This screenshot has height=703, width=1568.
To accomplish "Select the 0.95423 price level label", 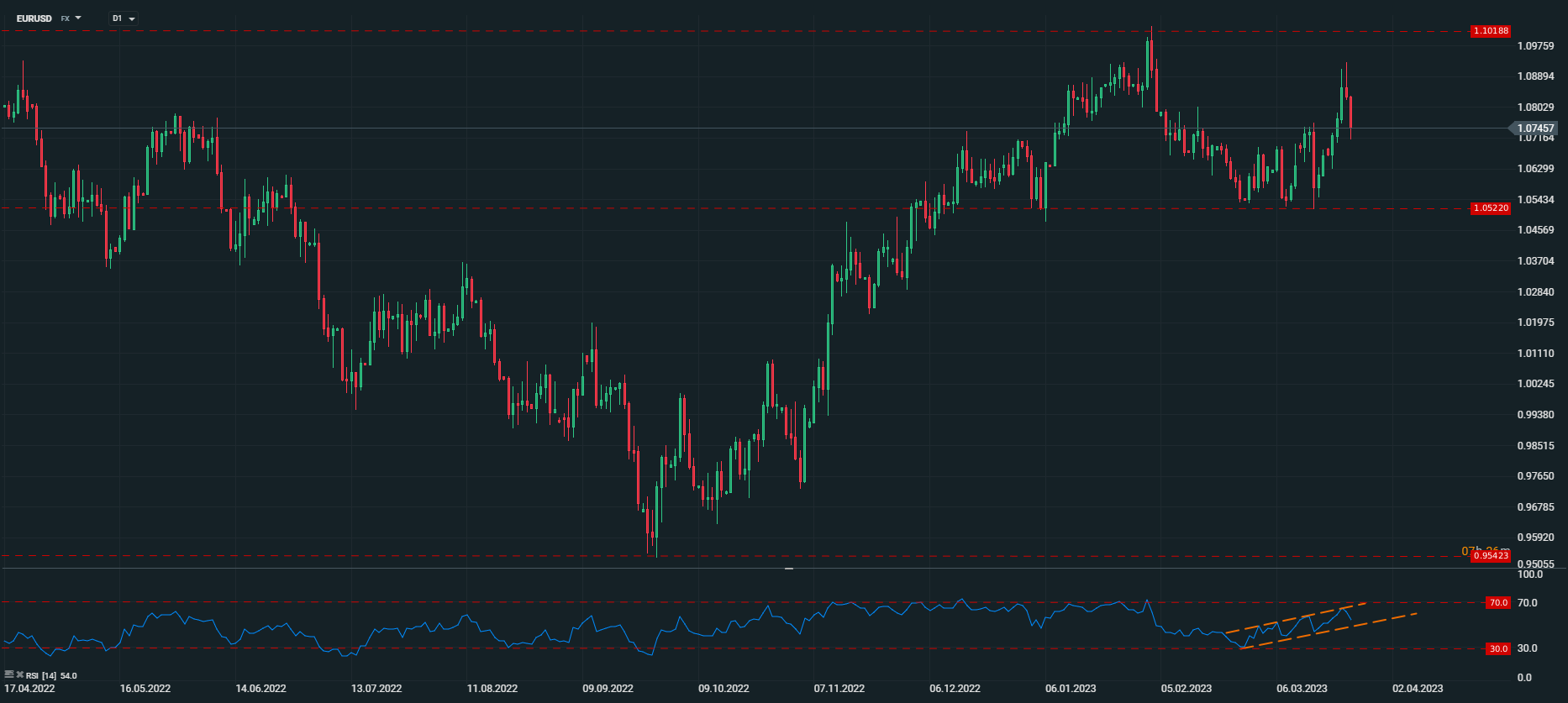I will pos(1491,556).
